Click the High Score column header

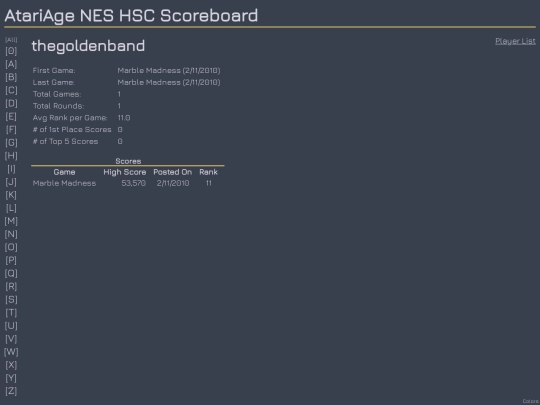tap(125, 172)
